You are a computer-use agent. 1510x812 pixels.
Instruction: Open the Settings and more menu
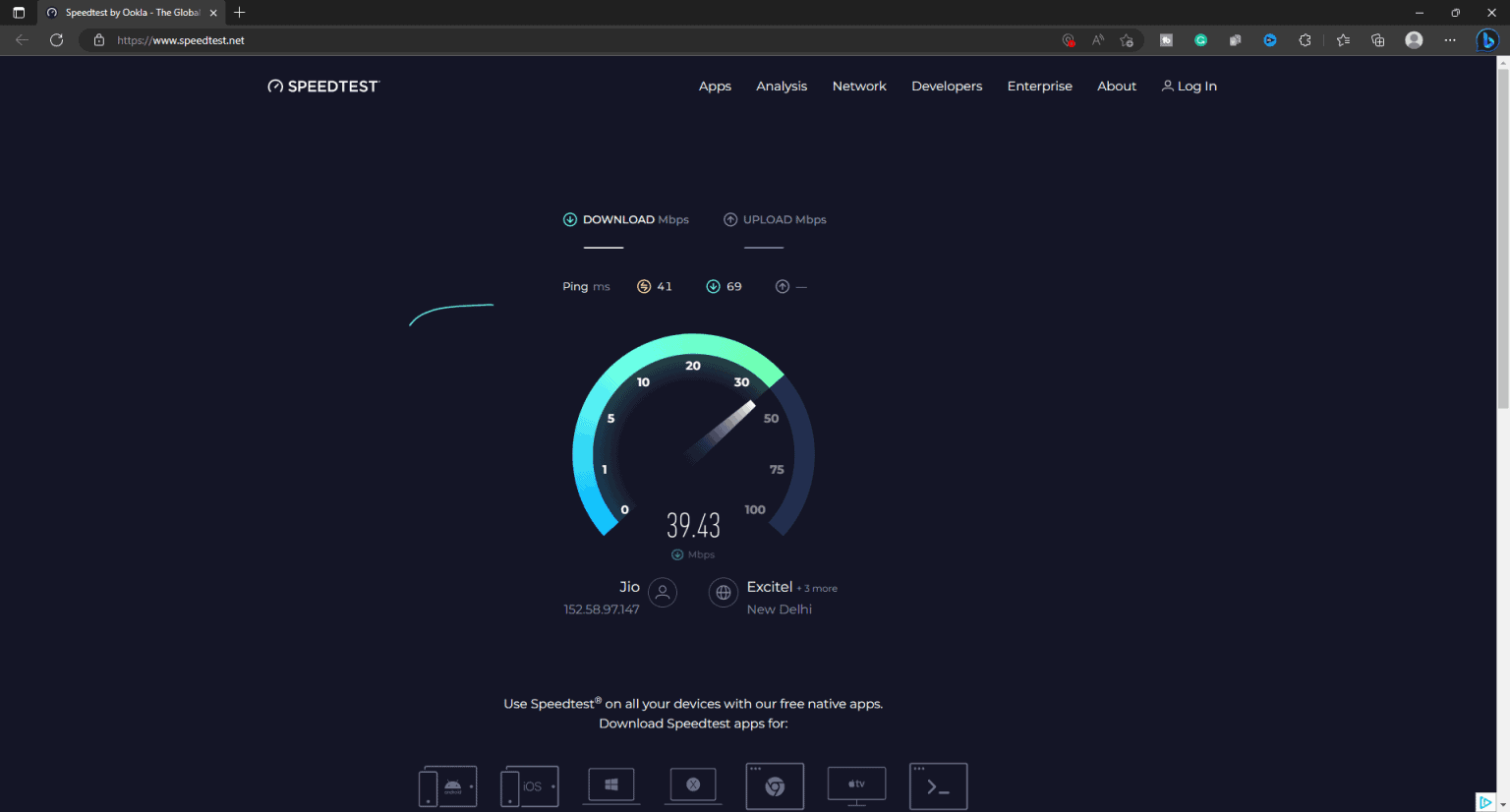coord(1450,40)
